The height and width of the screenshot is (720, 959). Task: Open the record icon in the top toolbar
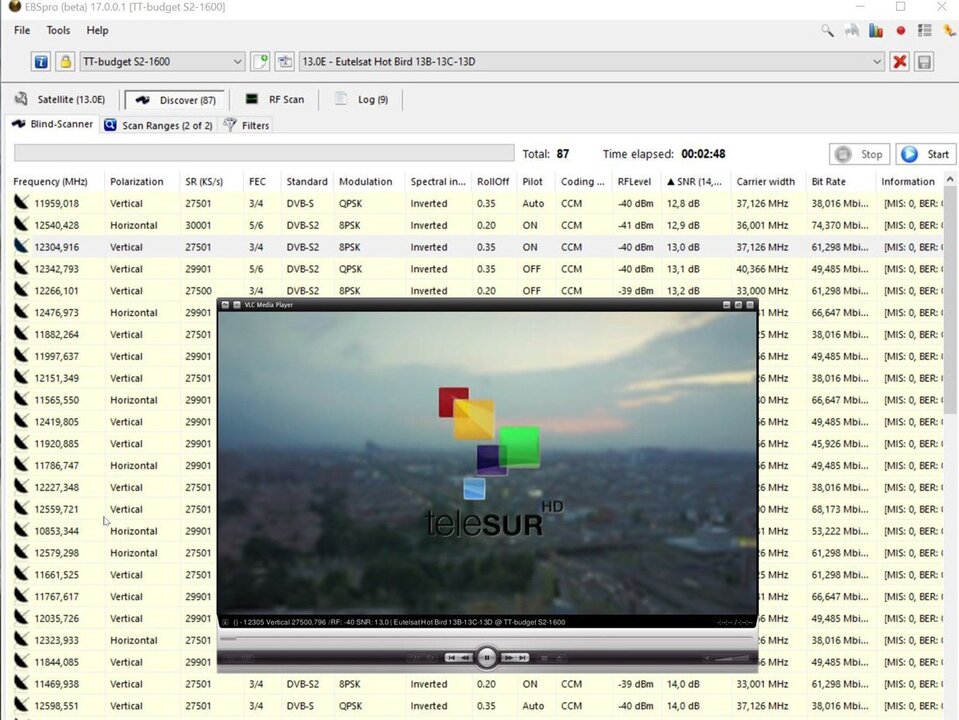(900, 31)
